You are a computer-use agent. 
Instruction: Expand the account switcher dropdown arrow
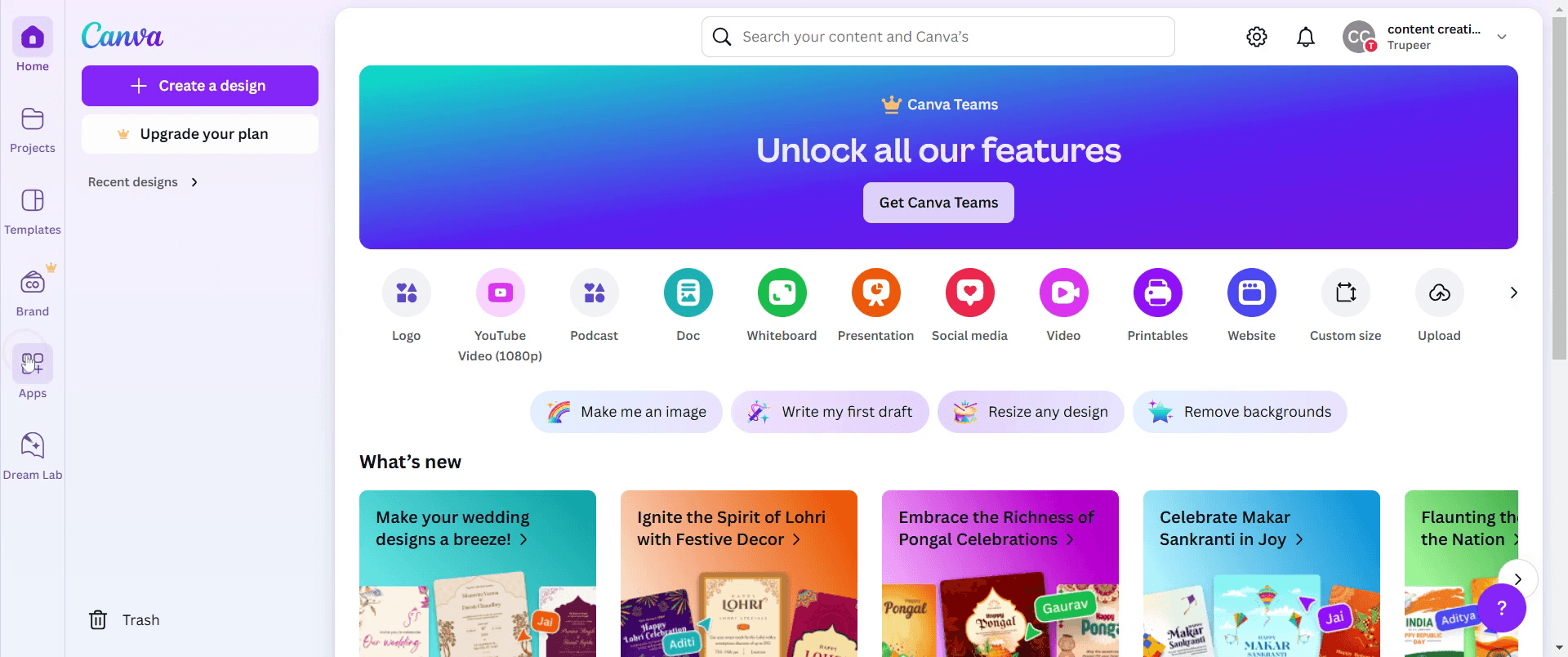[1501, 37]
